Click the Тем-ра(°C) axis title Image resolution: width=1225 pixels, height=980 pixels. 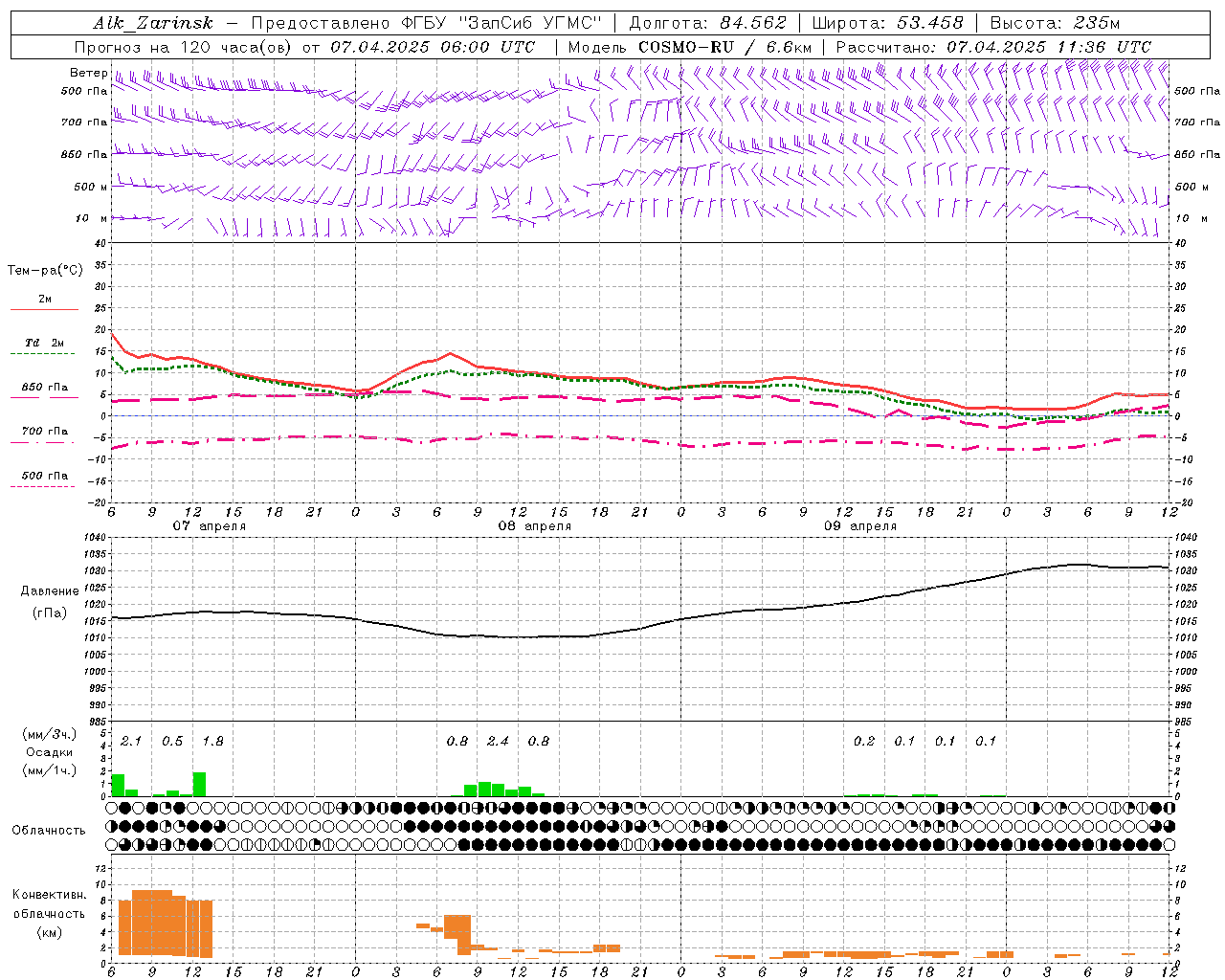click(x=45, y=271)
